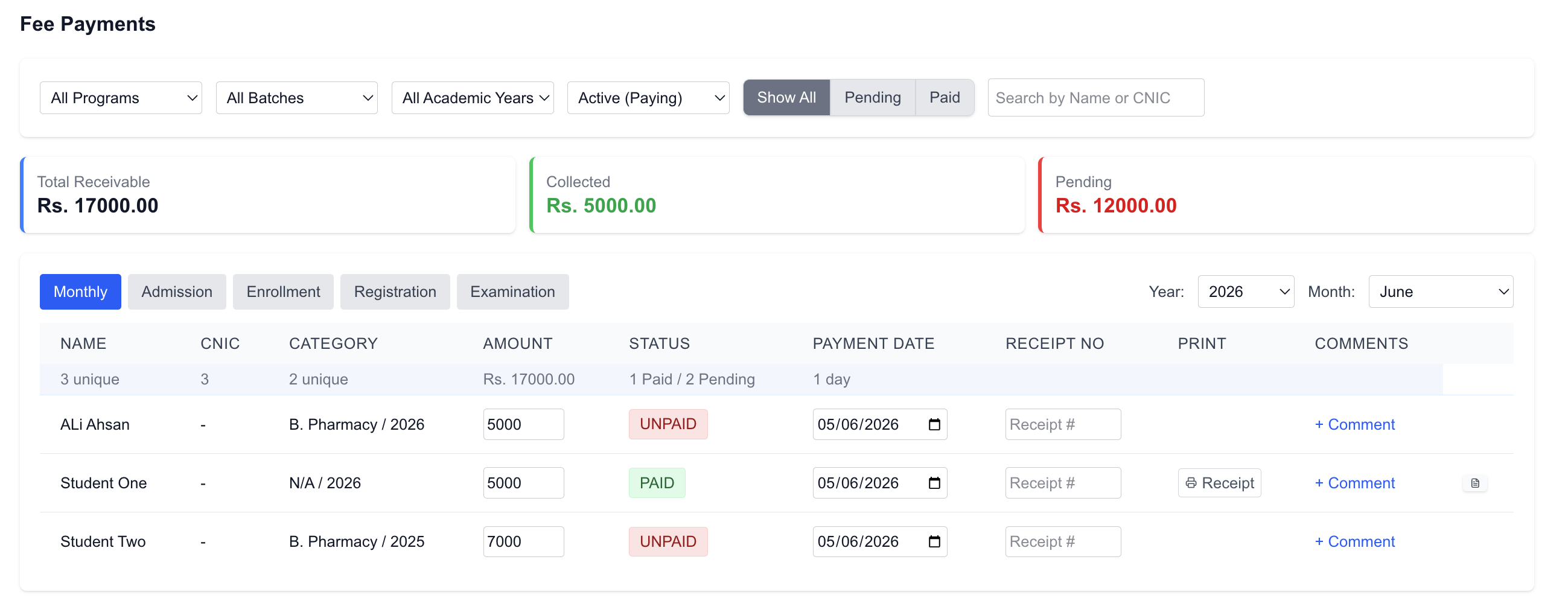Click ALi Ahsan's Receipt # field

1063,424
